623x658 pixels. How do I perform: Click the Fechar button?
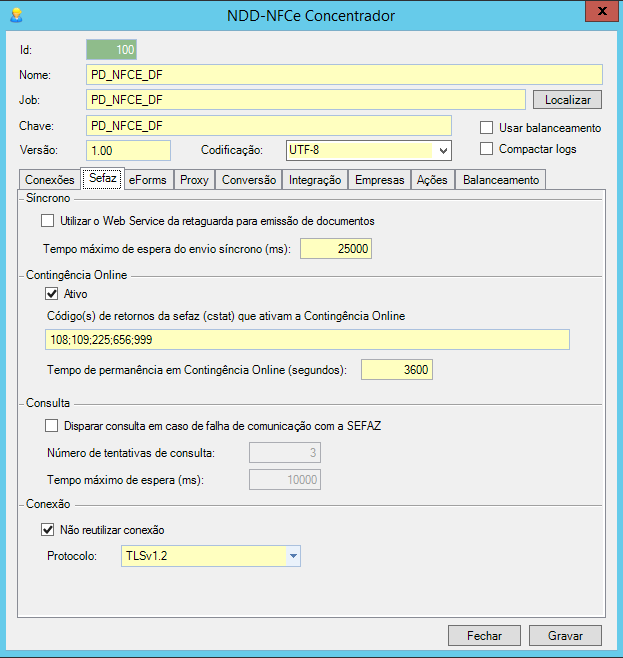(484, 636)
